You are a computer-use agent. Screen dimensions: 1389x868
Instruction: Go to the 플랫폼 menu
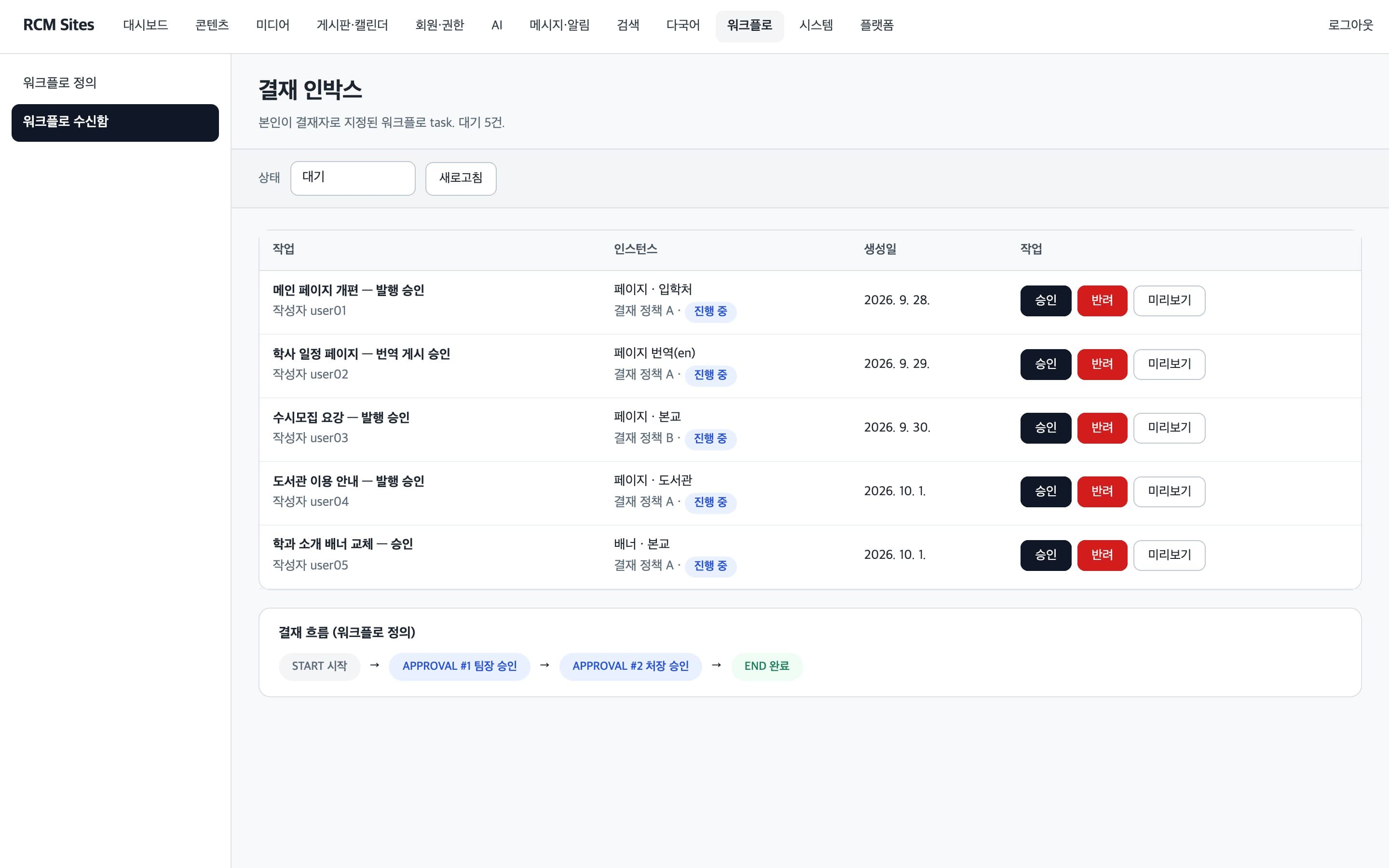[876, 25]
